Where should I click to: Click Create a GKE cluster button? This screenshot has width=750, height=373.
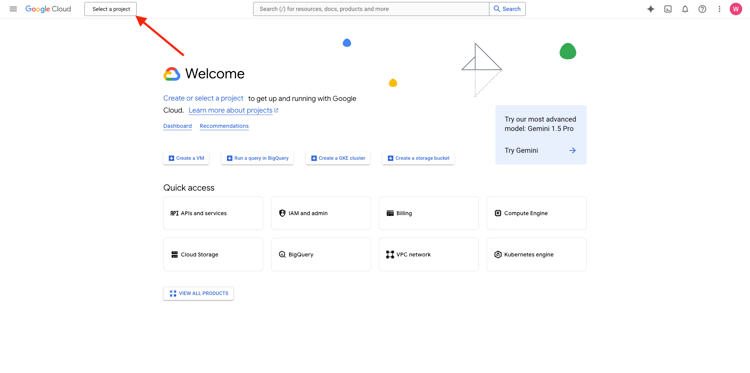(338, 158)
